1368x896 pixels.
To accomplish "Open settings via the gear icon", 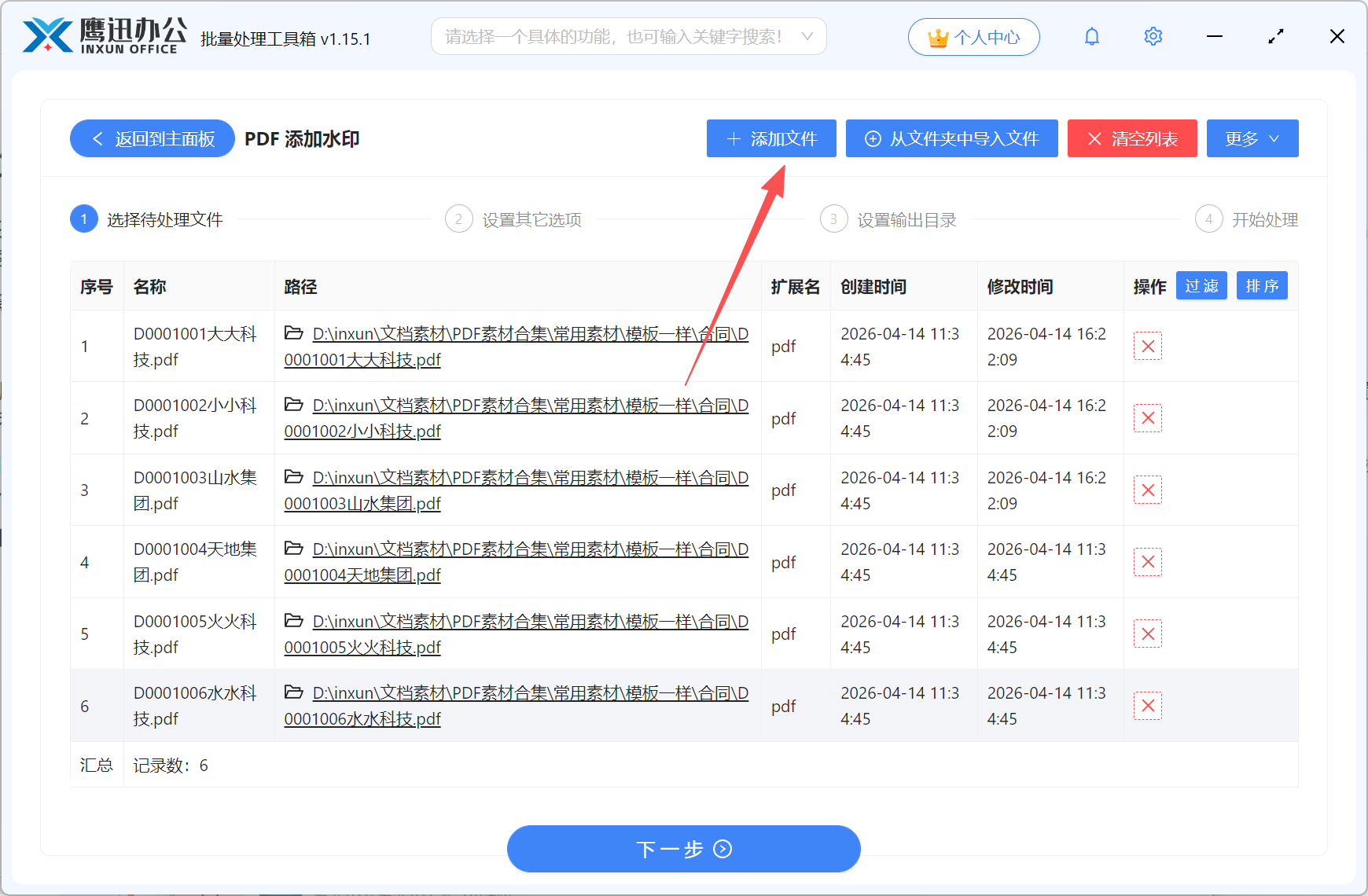I will click(x=1153, y=36).
